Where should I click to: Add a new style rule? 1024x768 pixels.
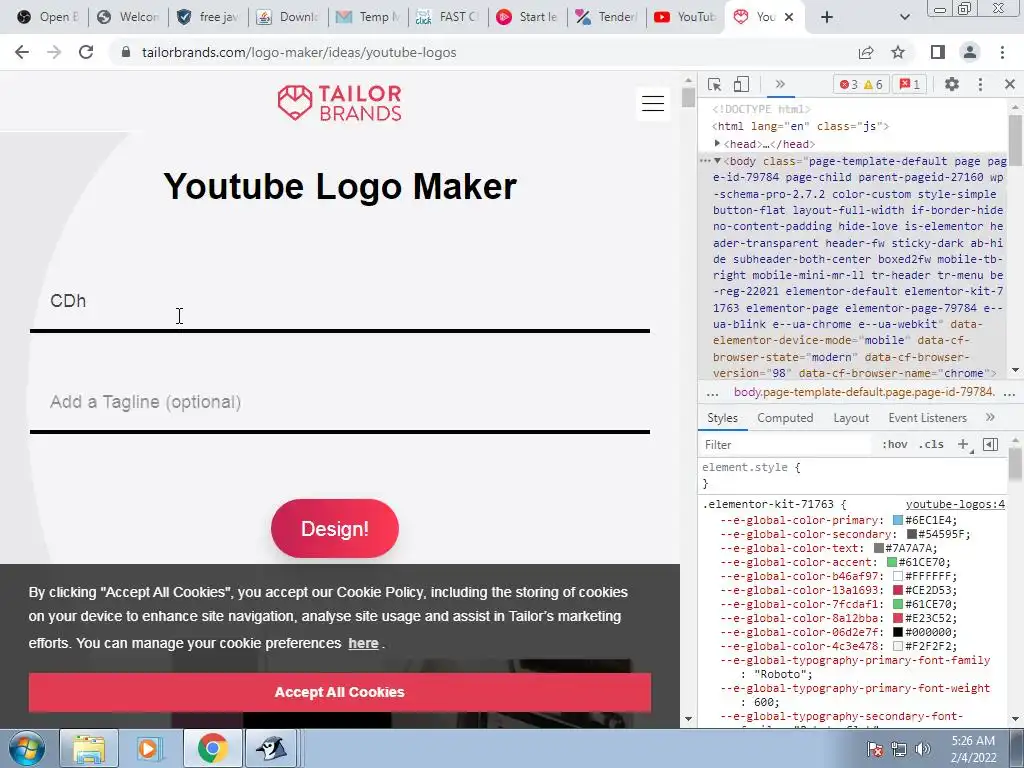click(963, 445)
